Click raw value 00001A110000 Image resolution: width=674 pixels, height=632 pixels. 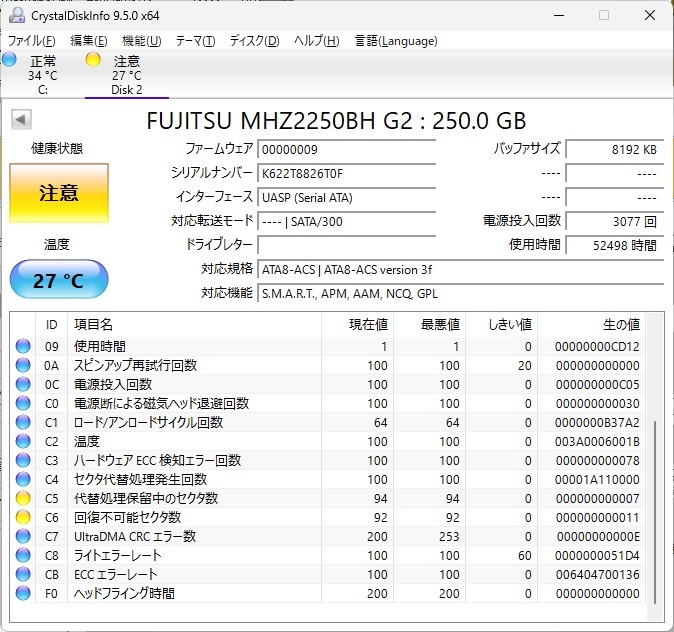point(597,479)
